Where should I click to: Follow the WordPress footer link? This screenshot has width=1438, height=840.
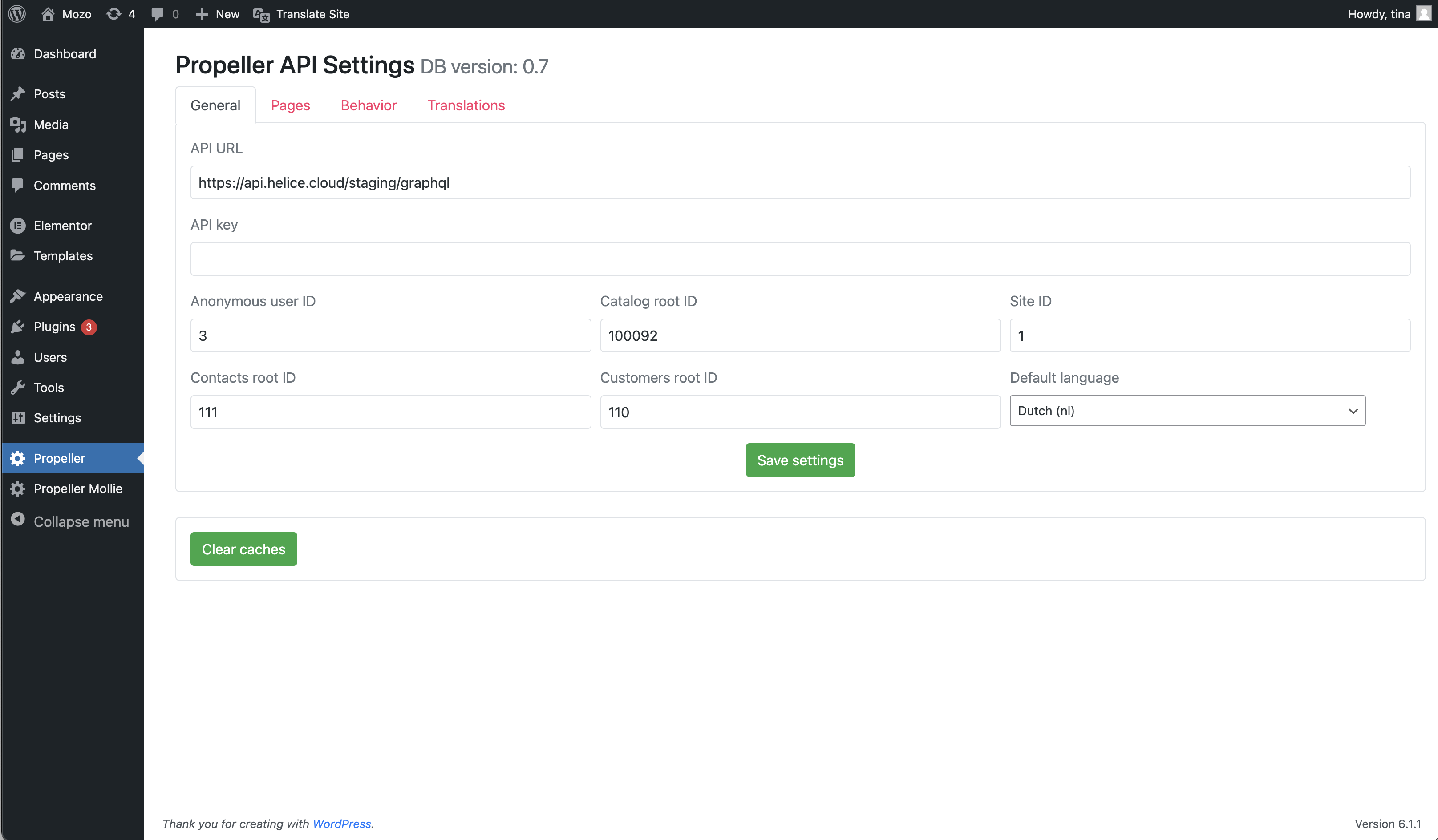[x=342, y=824]
